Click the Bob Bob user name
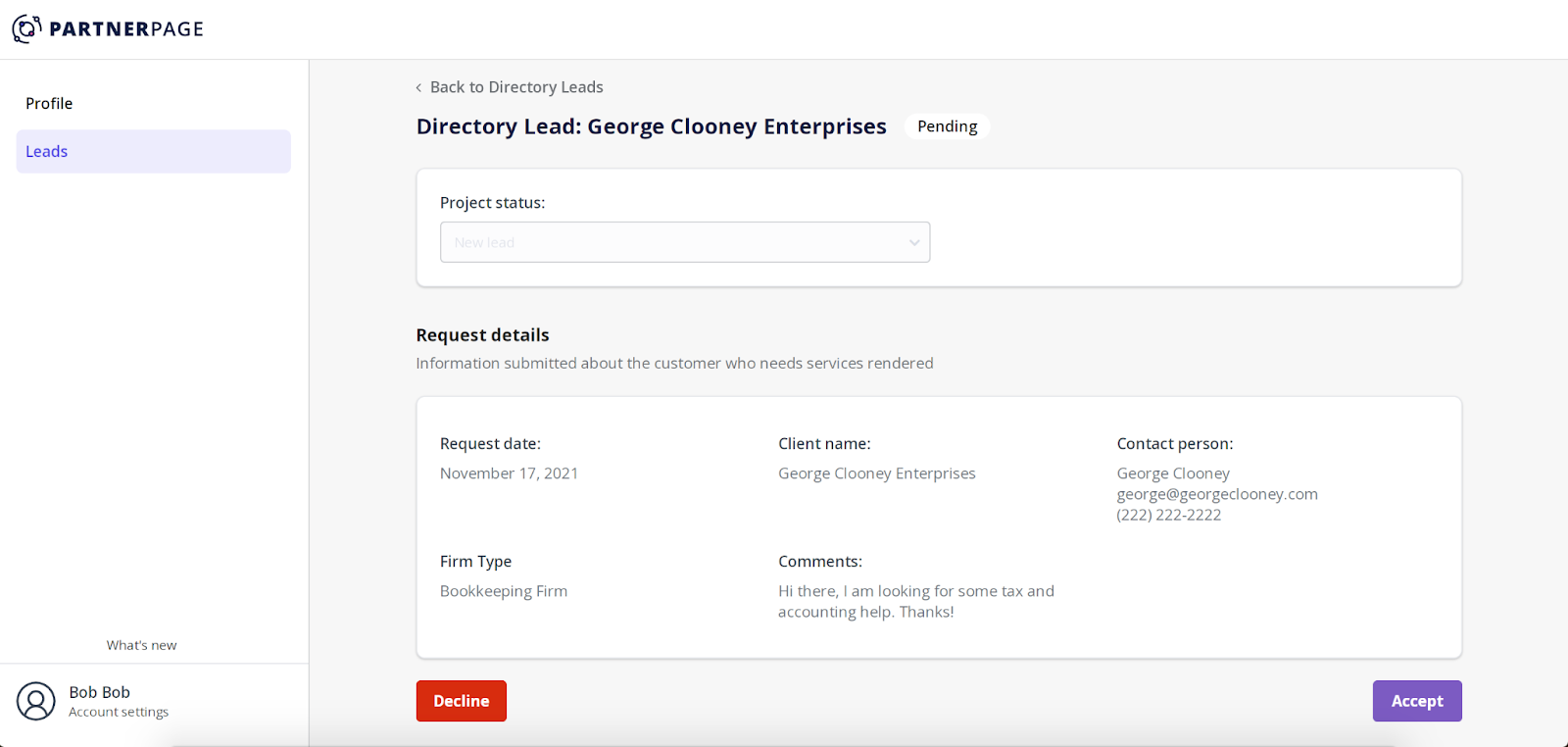 99,692
